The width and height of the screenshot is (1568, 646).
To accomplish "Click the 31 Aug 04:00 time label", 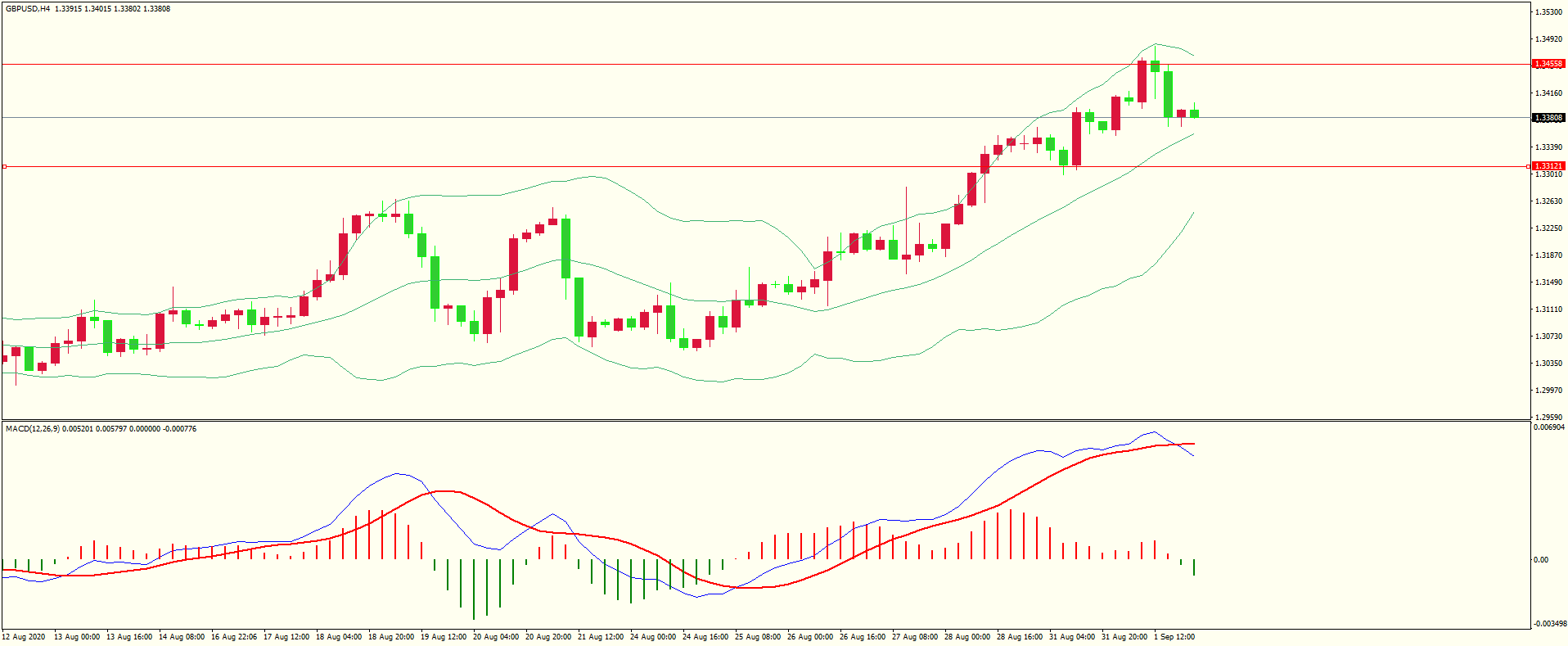I will [1072, 637].
